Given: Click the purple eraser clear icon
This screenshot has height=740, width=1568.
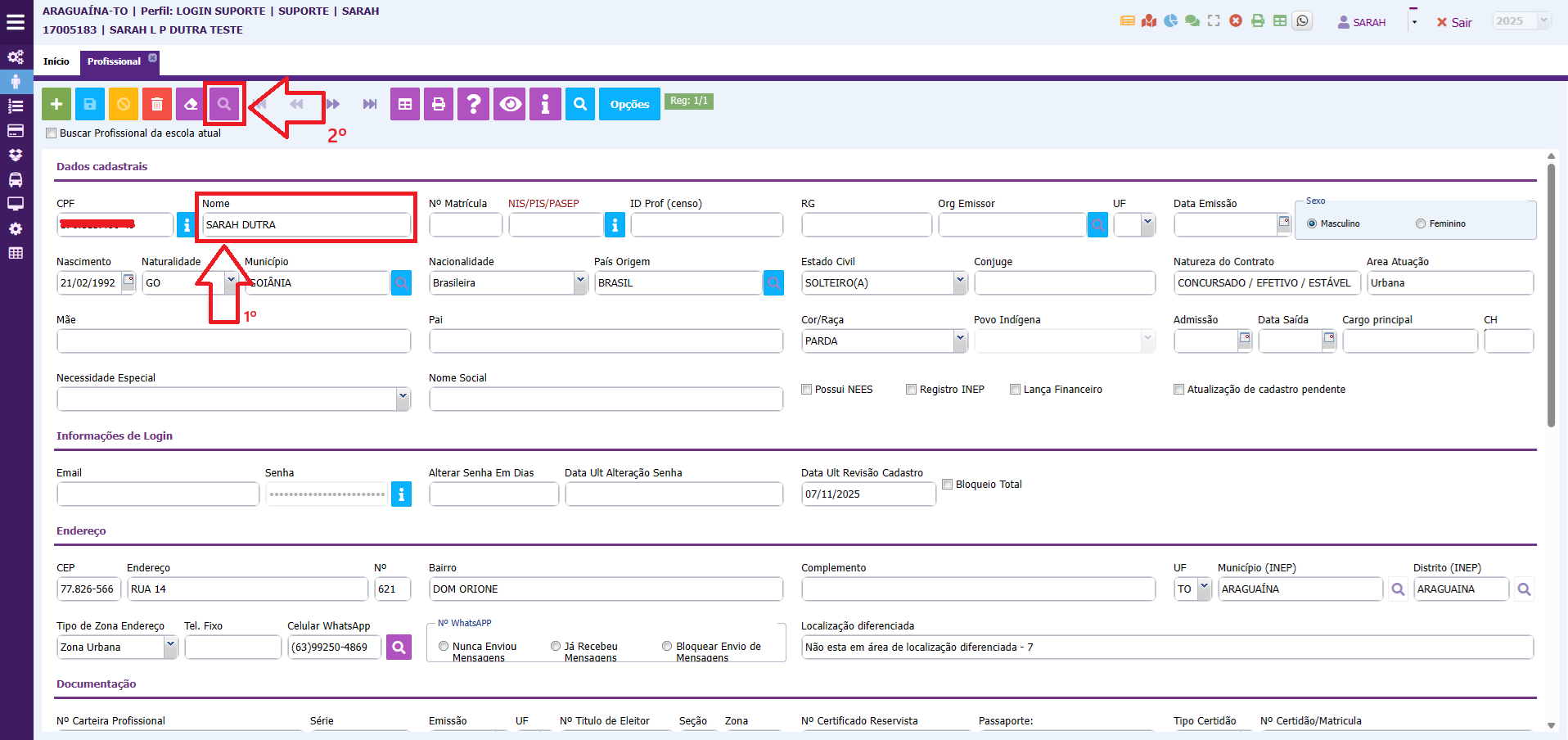Looking at the screenshot, I should pos(191,104).
